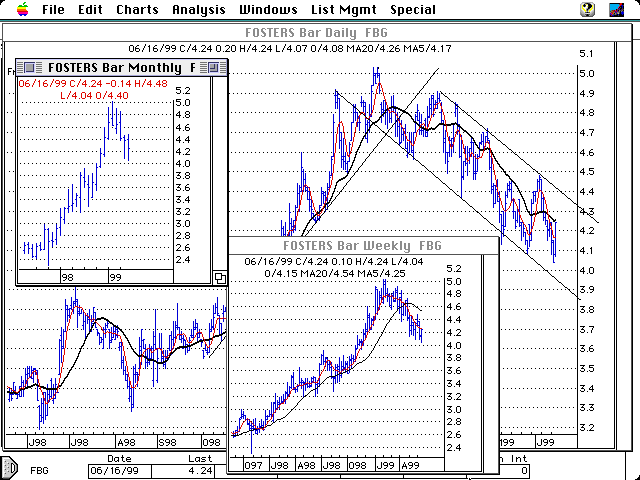
Task: Click the 4.5 price label on Daily axis
Action: point(587,171)
